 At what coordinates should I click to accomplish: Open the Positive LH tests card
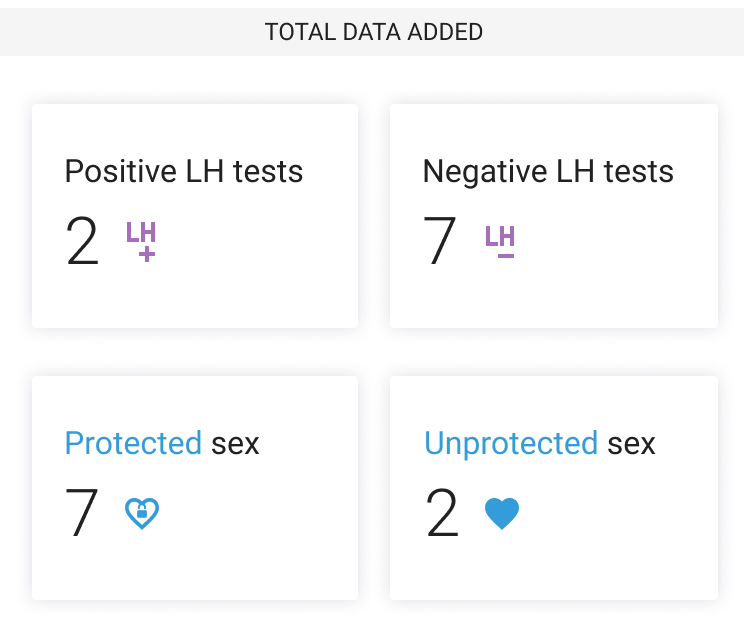(x=195, y=216)
